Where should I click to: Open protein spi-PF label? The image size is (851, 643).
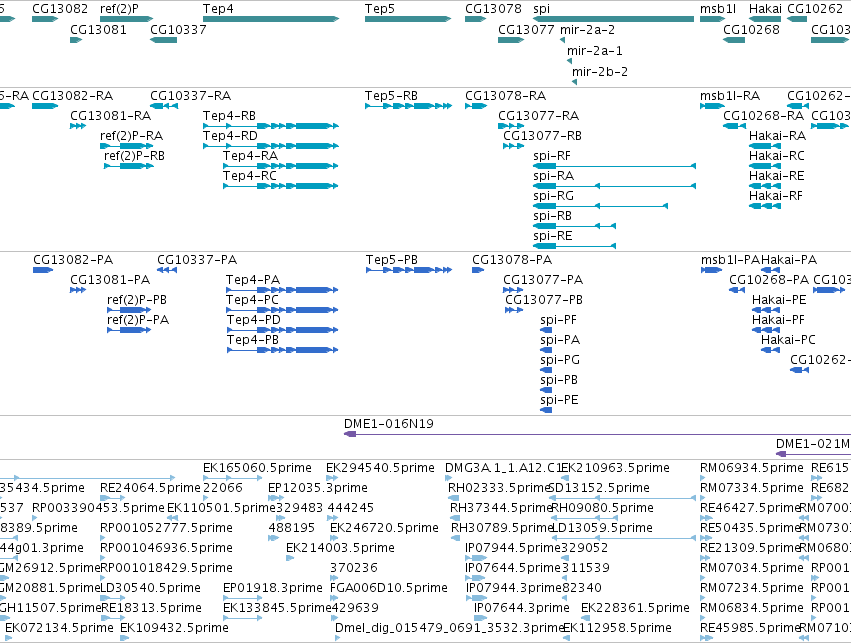(558, 320)
